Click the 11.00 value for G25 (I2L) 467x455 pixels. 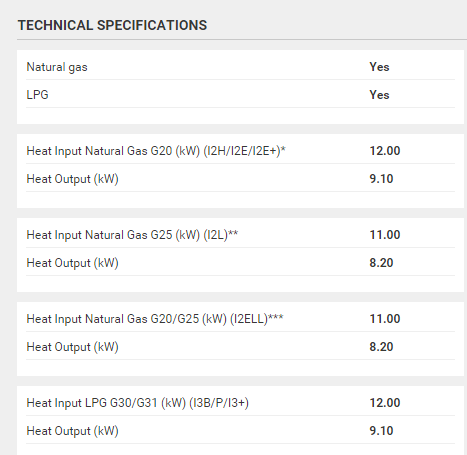coord(385,235)
